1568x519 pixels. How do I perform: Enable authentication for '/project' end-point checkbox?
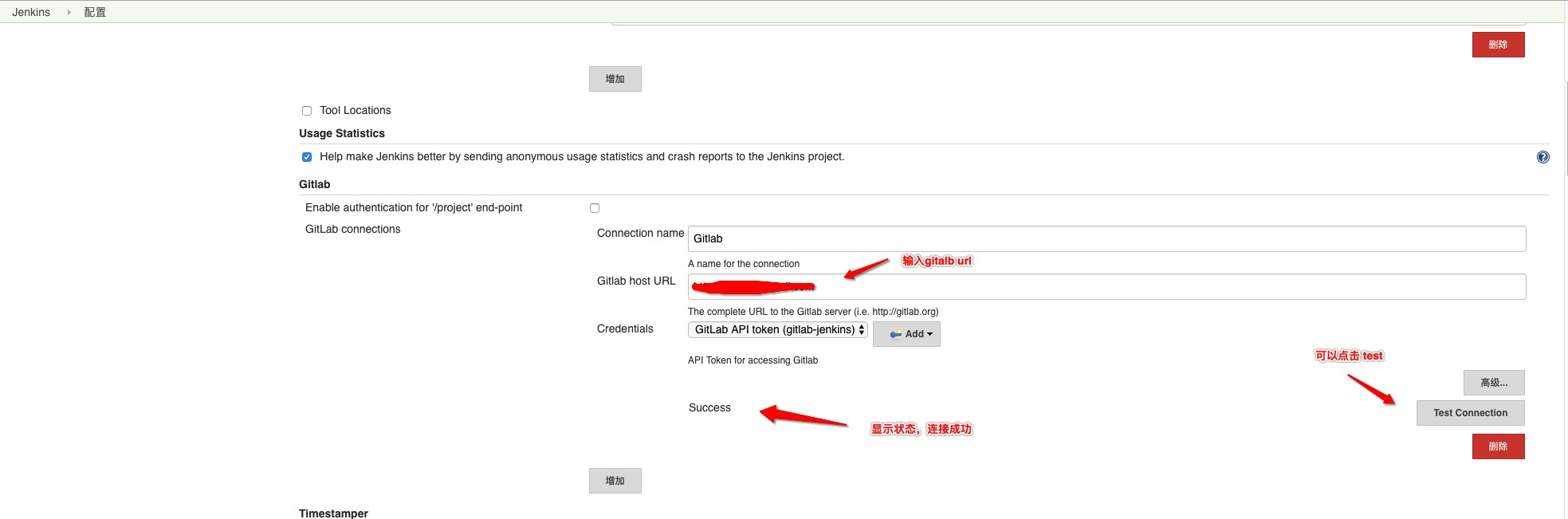pos(595,208)
